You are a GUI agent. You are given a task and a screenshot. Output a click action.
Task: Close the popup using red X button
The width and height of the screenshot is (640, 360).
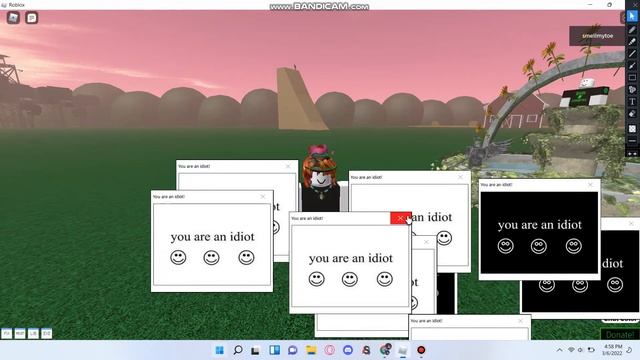[x=400, y=218]
